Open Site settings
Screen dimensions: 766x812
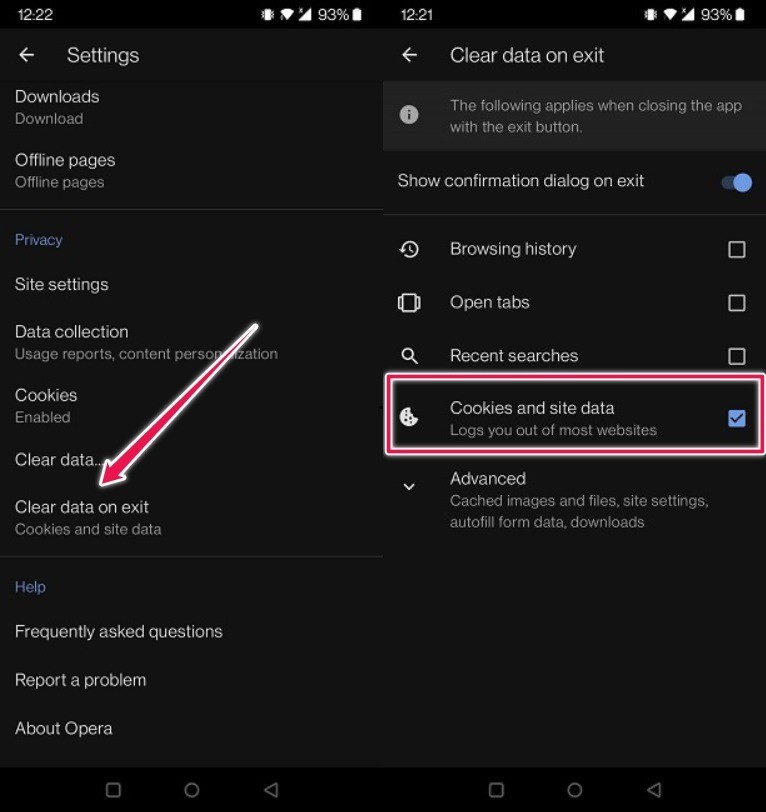(x=192, y=284)
